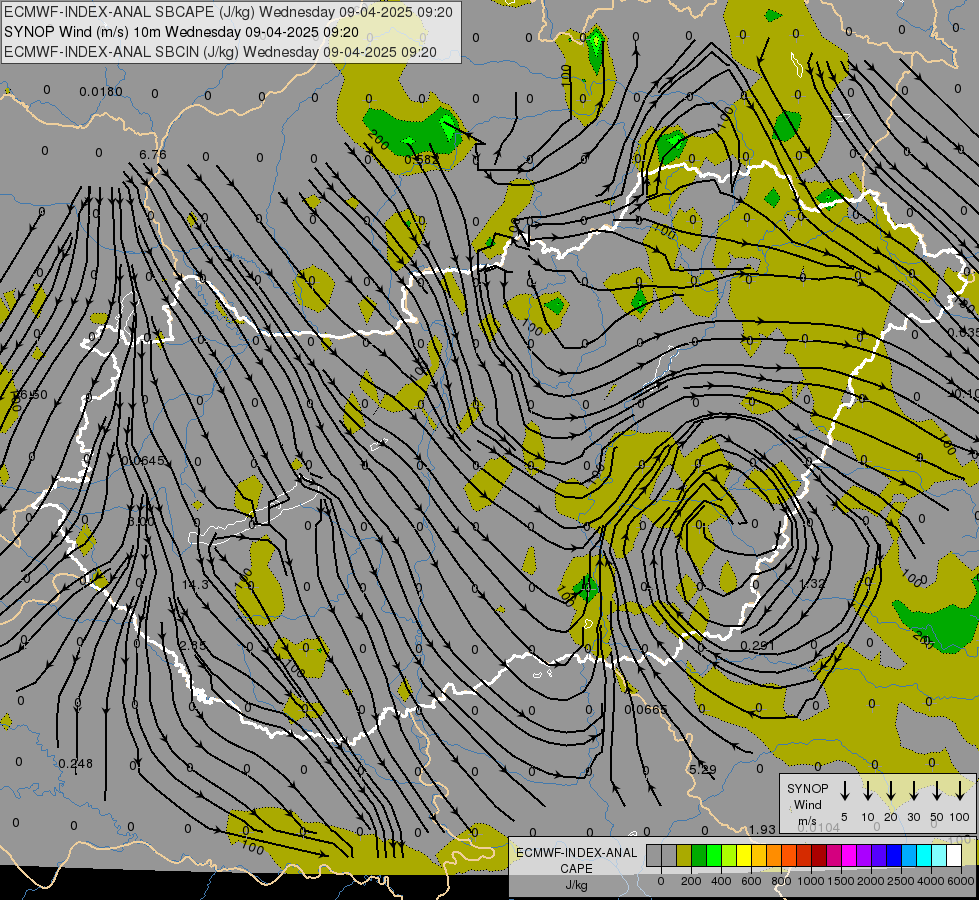Click the 'SYNOP' wind legend label

point(807,788)
